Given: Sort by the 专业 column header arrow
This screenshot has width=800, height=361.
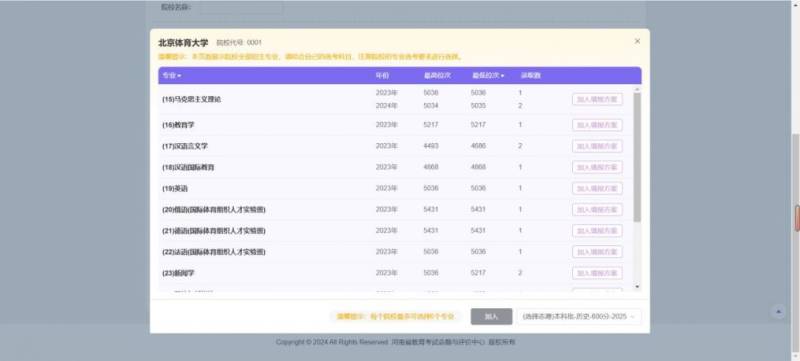Looking at the screenshot, I should click(x=179, y=76).
